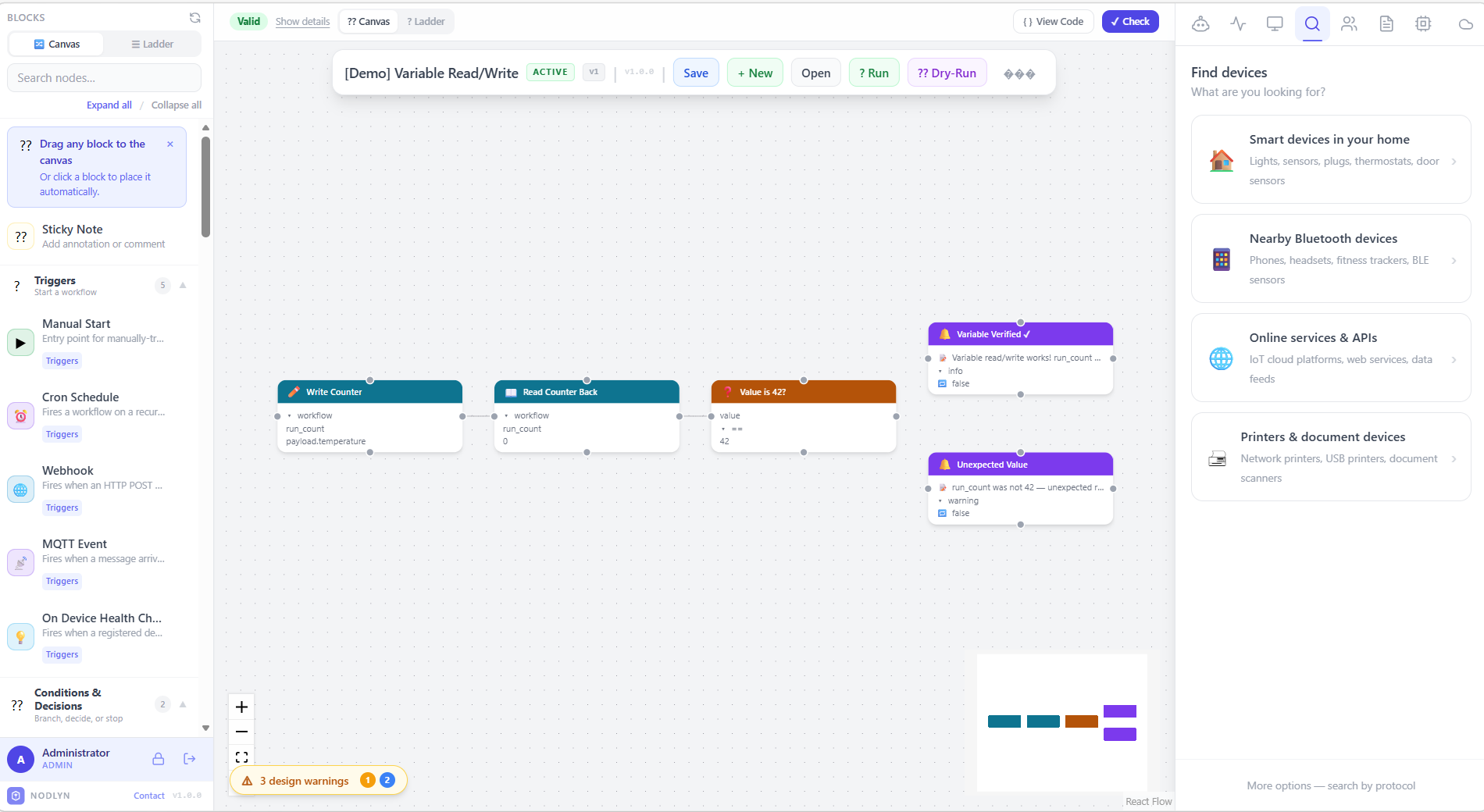This screenshot has width=1484, height=812.
Task: Zoom out on the canvas
Action: (x=241, y=732)
